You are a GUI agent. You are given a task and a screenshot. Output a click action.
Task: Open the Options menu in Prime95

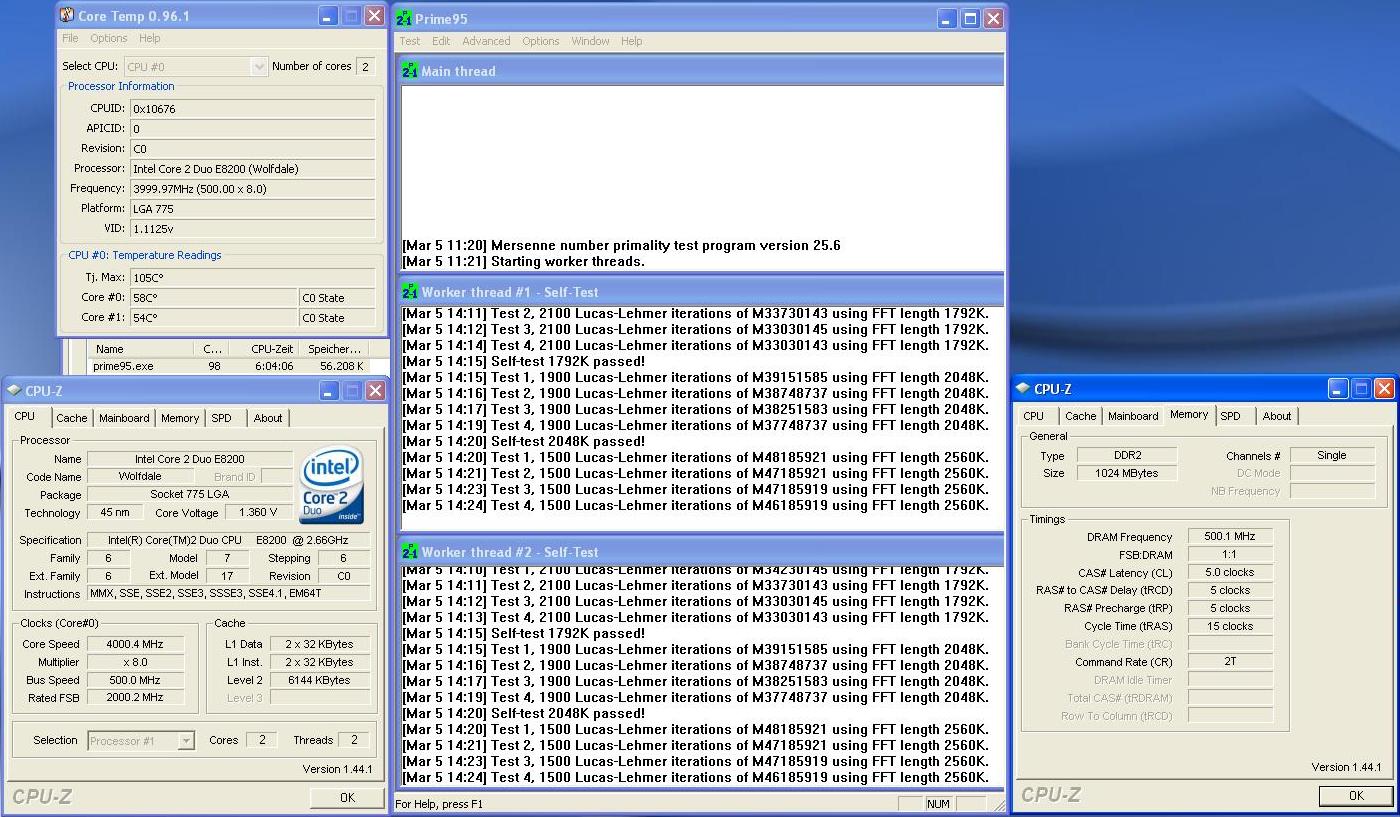tap(541, 41)
